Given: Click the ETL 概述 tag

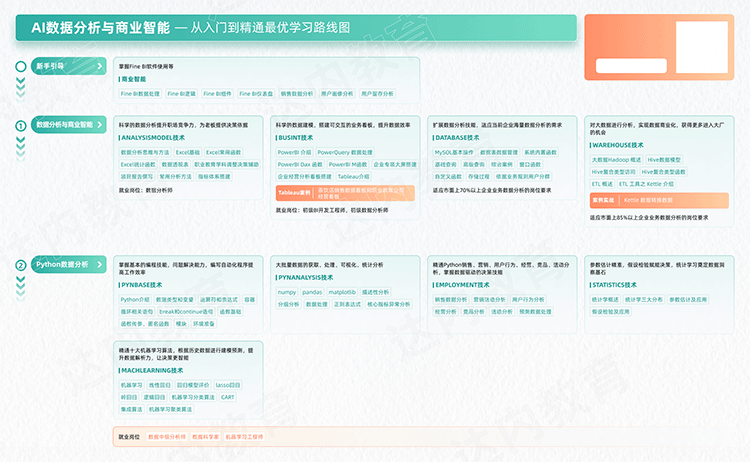Looking at the screenshot, I should (602, 184).
